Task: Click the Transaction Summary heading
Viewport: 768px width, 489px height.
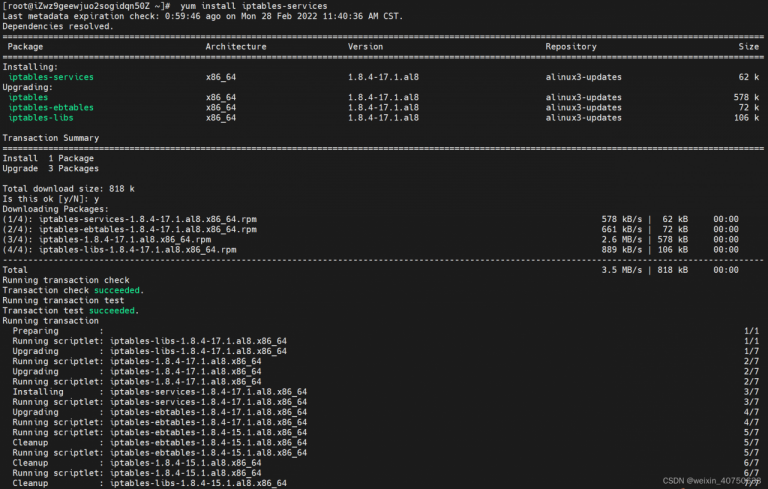Action: click(x=50, y=137)
